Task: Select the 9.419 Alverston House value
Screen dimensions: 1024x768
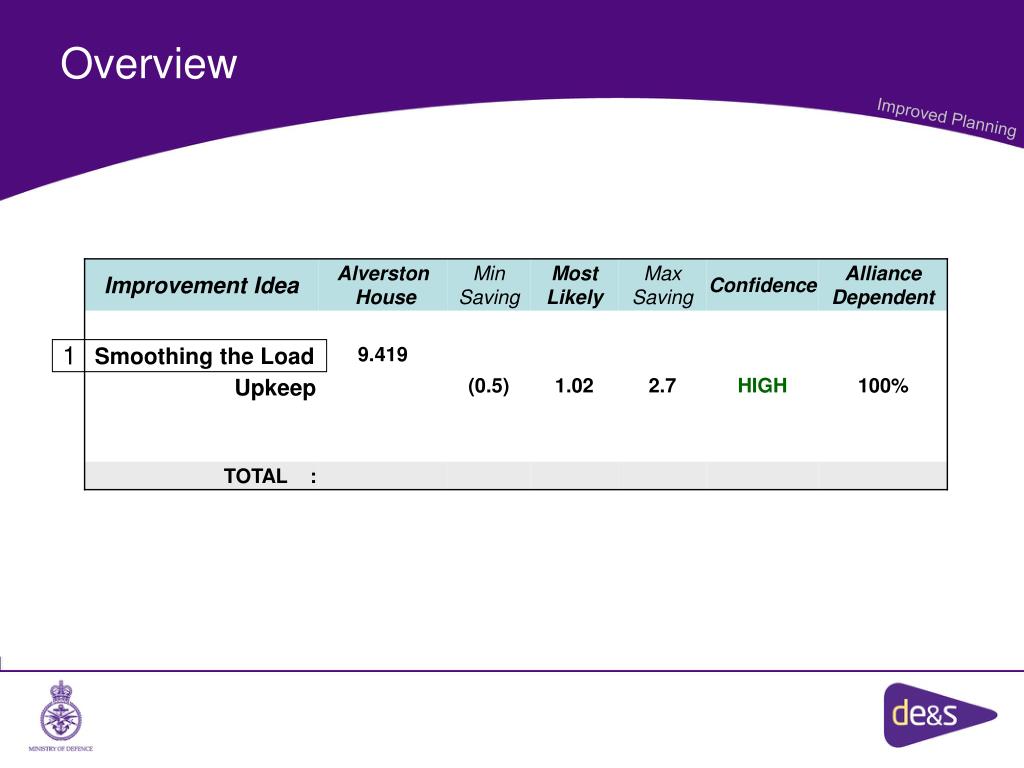Action: 383,355
